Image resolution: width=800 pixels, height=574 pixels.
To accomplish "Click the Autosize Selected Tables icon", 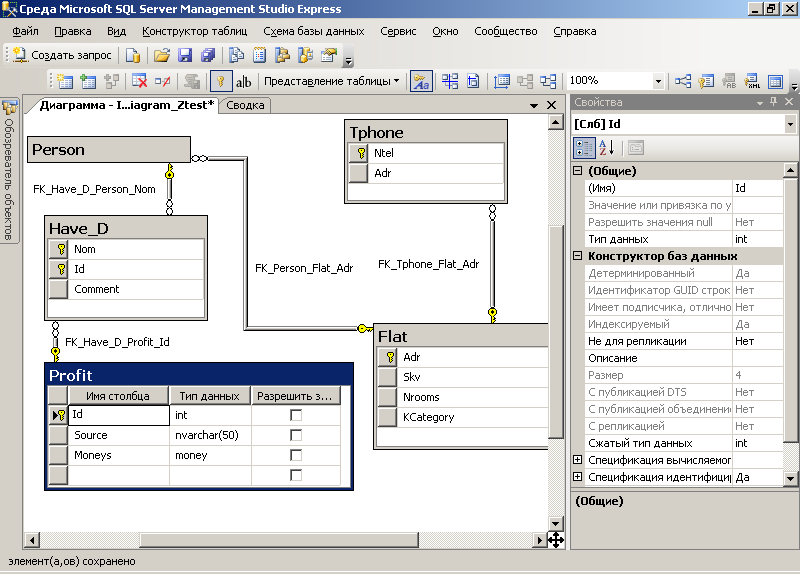I will [502, 81].
